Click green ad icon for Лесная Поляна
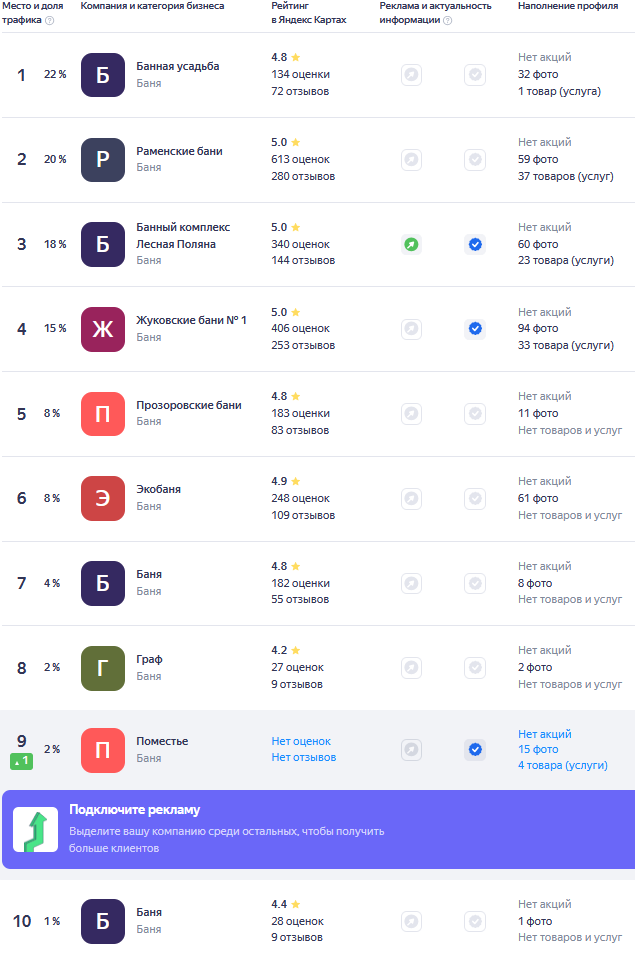 coord(411,244)
